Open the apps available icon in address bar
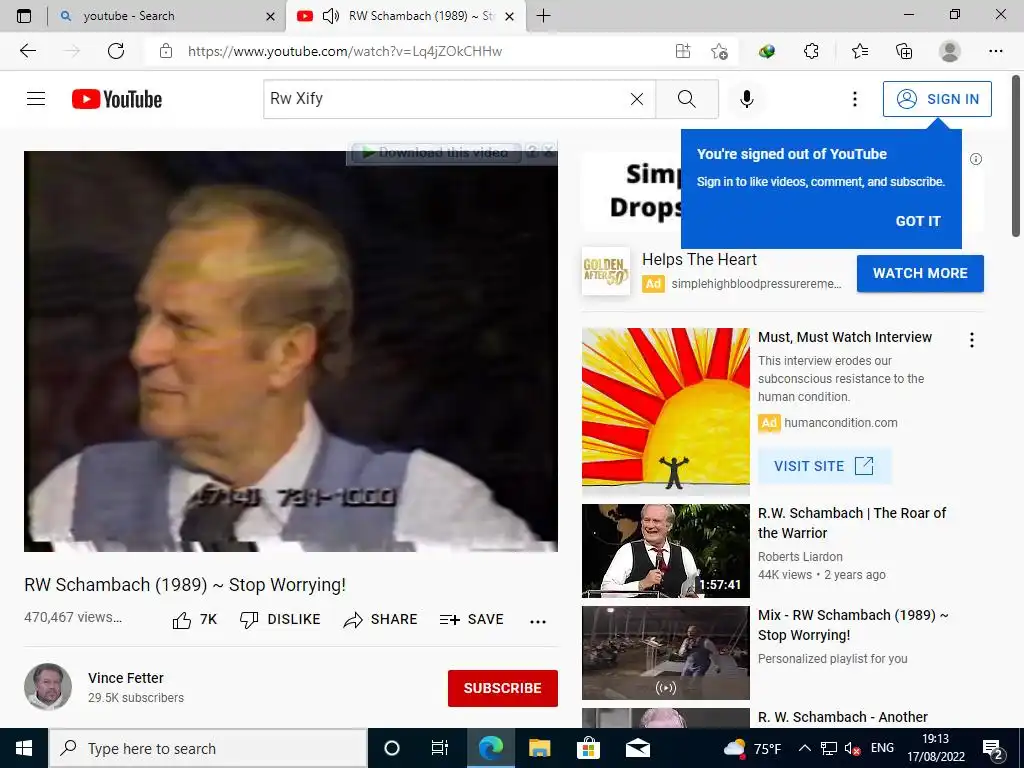The image size is (1024, 768). pyautogui.click(x=682, y=51)
